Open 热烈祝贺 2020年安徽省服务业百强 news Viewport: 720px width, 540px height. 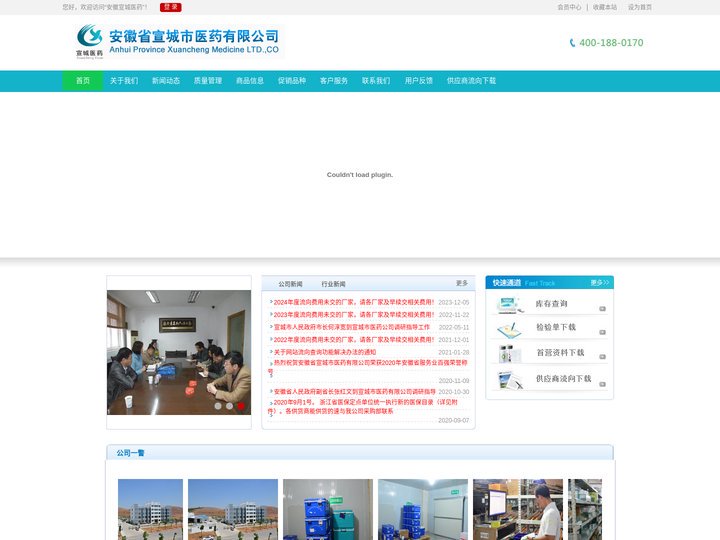368,367
